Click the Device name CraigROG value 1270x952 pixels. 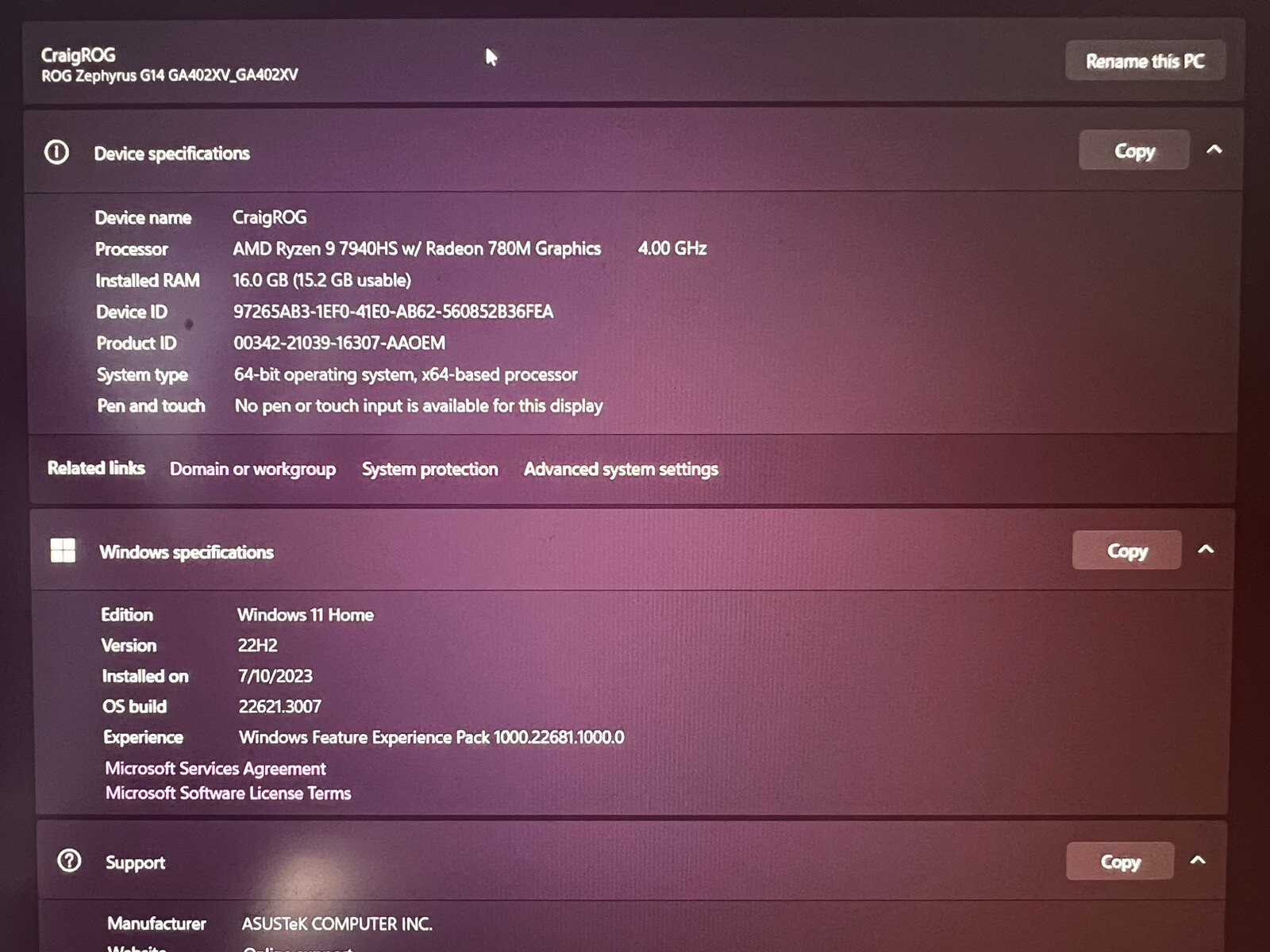point(269,217)
